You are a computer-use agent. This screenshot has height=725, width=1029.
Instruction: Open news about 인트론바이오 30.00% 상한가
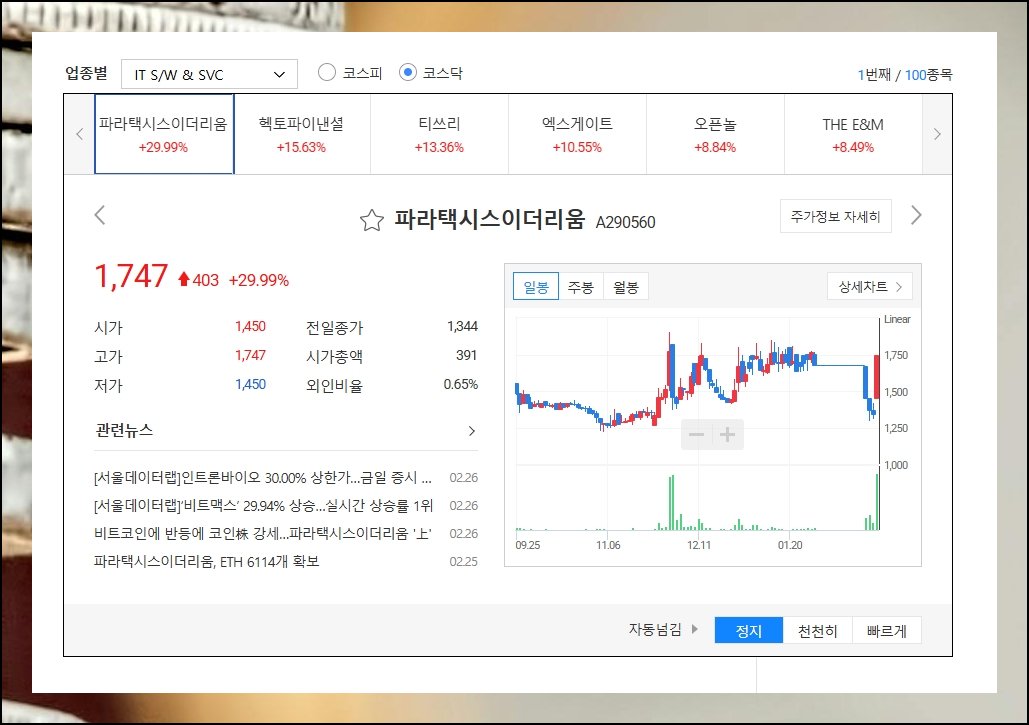[x=263, y=478]
